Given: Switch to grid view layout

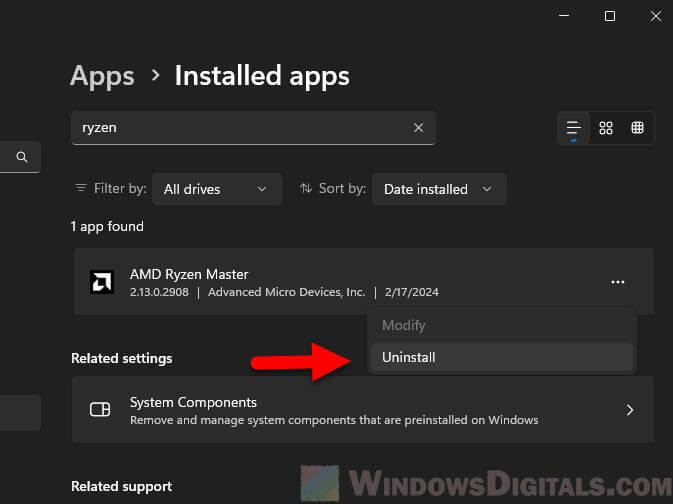Looking at the screenshot, I should [x=606, y=128].
